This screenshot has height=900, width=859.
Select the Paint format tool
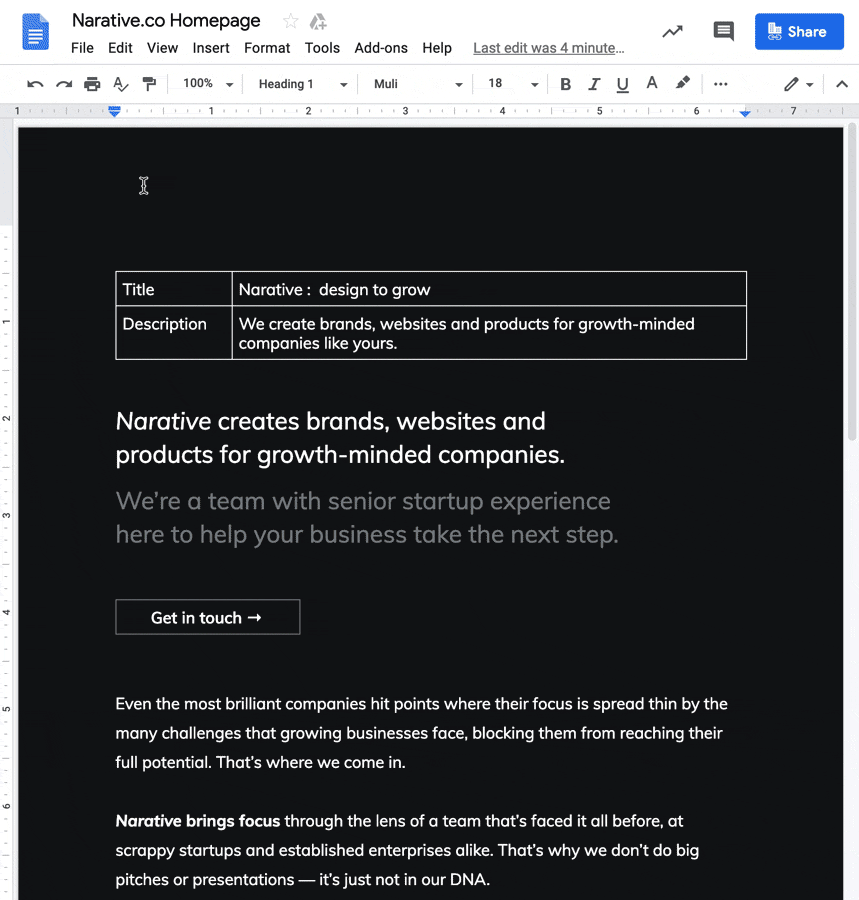pos(149,84)
